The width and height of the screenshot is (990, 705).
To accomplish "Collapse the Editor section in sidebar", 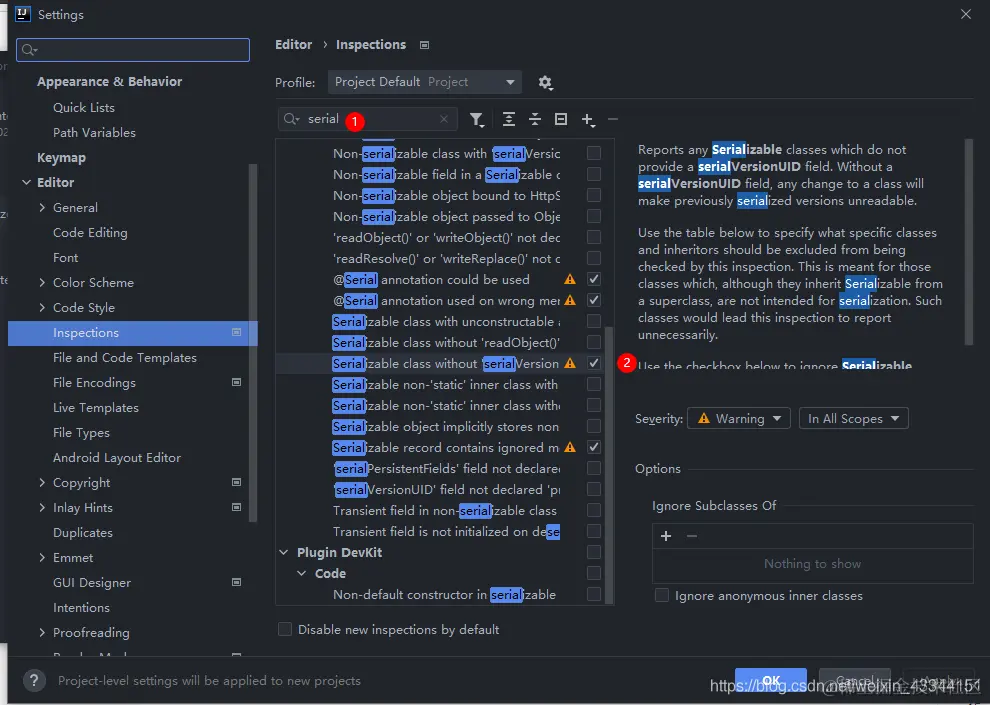I will pos(27,182).
